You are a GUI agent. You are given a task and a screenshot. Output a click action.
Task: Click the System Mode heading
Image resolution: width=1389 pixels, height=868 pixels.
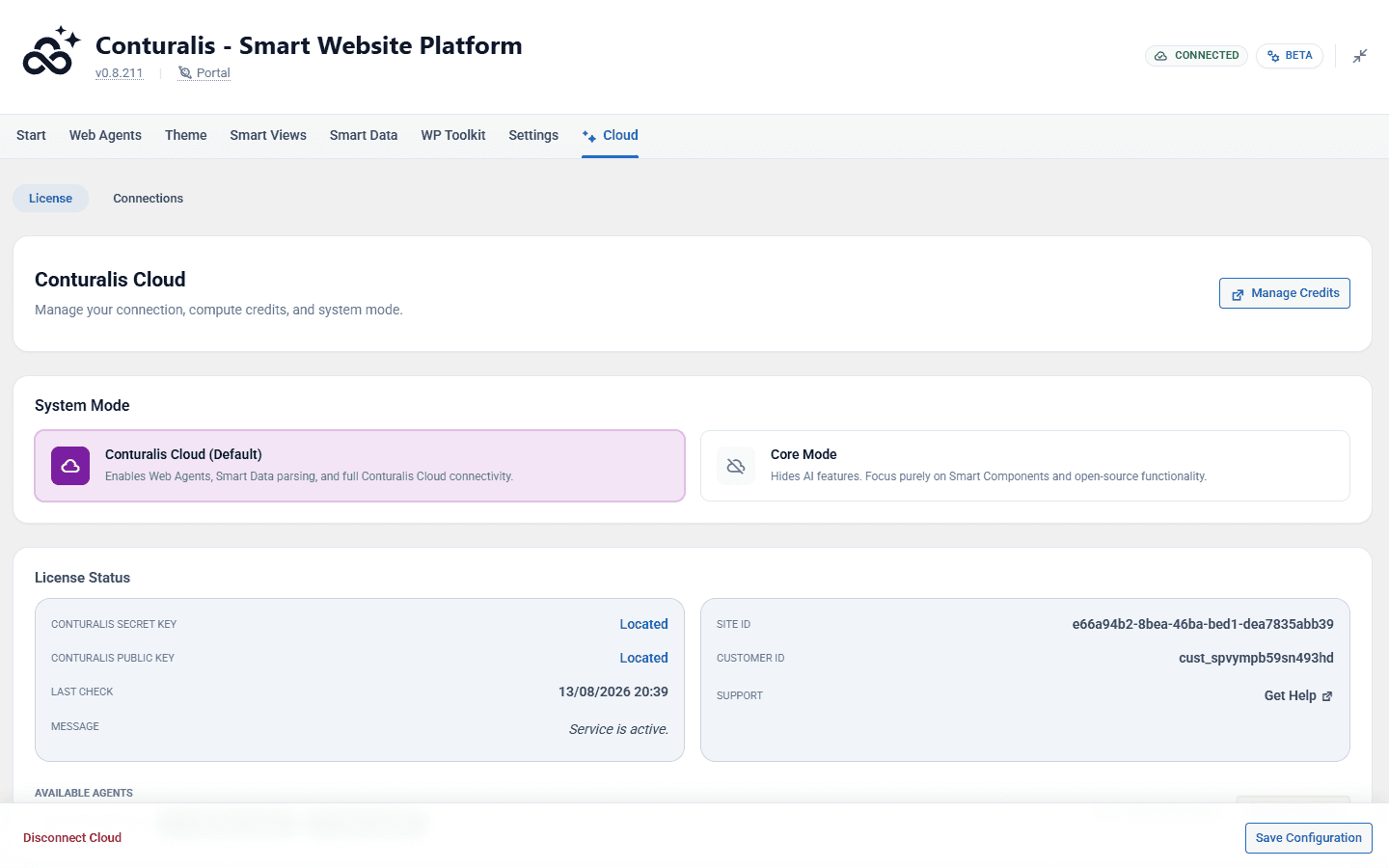[x=82, y=406]
